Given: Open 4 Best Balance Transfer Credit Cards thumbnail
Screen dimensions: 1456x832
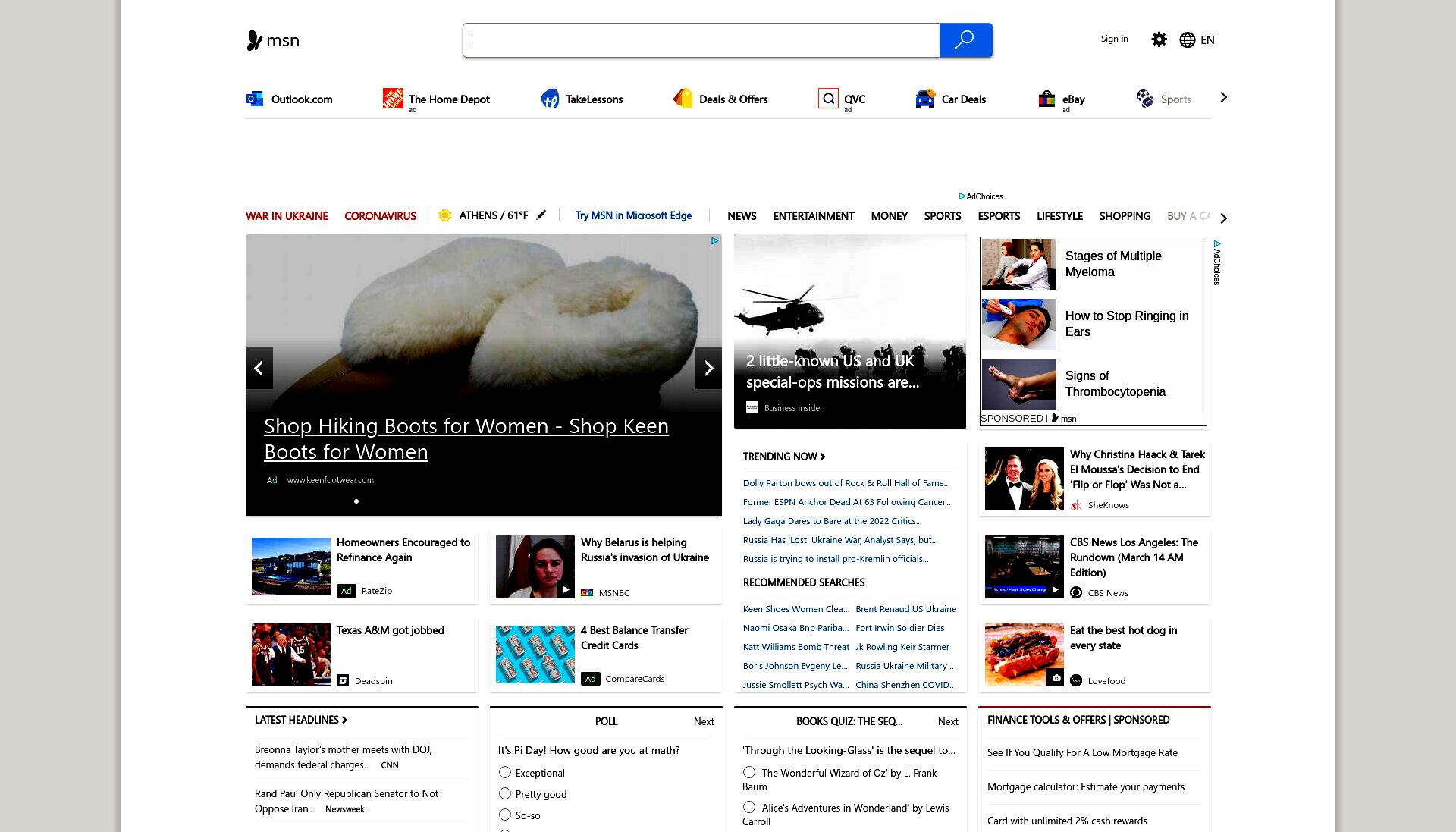Looking at the screenshot, I should click(x=535, y=655).
